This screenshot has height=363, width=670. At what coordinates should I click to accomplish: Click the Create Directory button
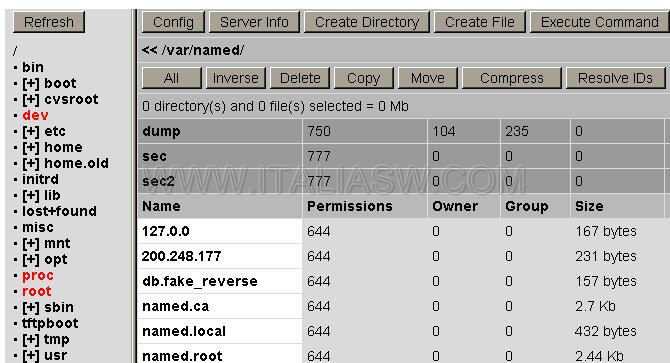tap(367, 22)
